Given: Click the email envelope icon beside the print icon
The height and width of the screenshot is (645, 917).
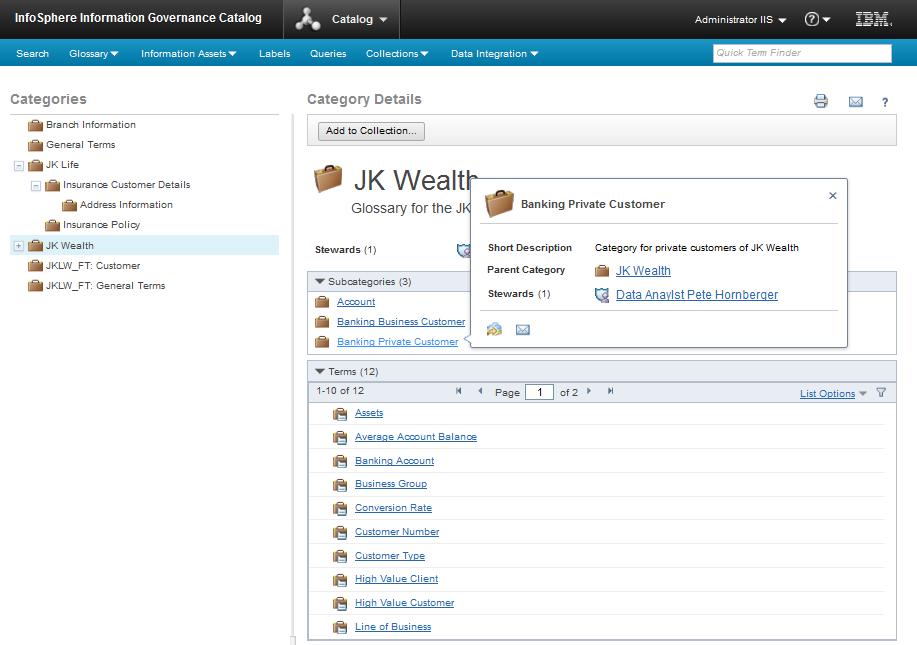Looking at the screenshot, I should pos(855,102).
